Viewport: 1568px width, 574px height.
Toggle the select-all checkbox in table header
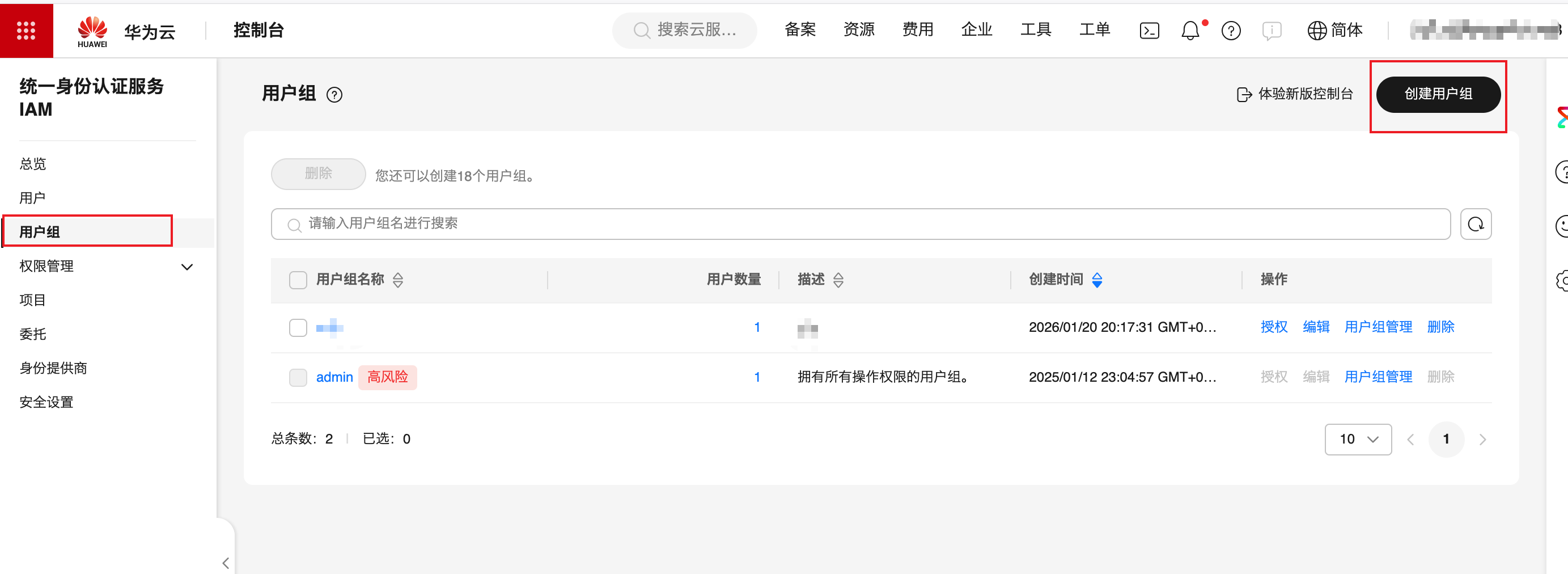(298, 280)
